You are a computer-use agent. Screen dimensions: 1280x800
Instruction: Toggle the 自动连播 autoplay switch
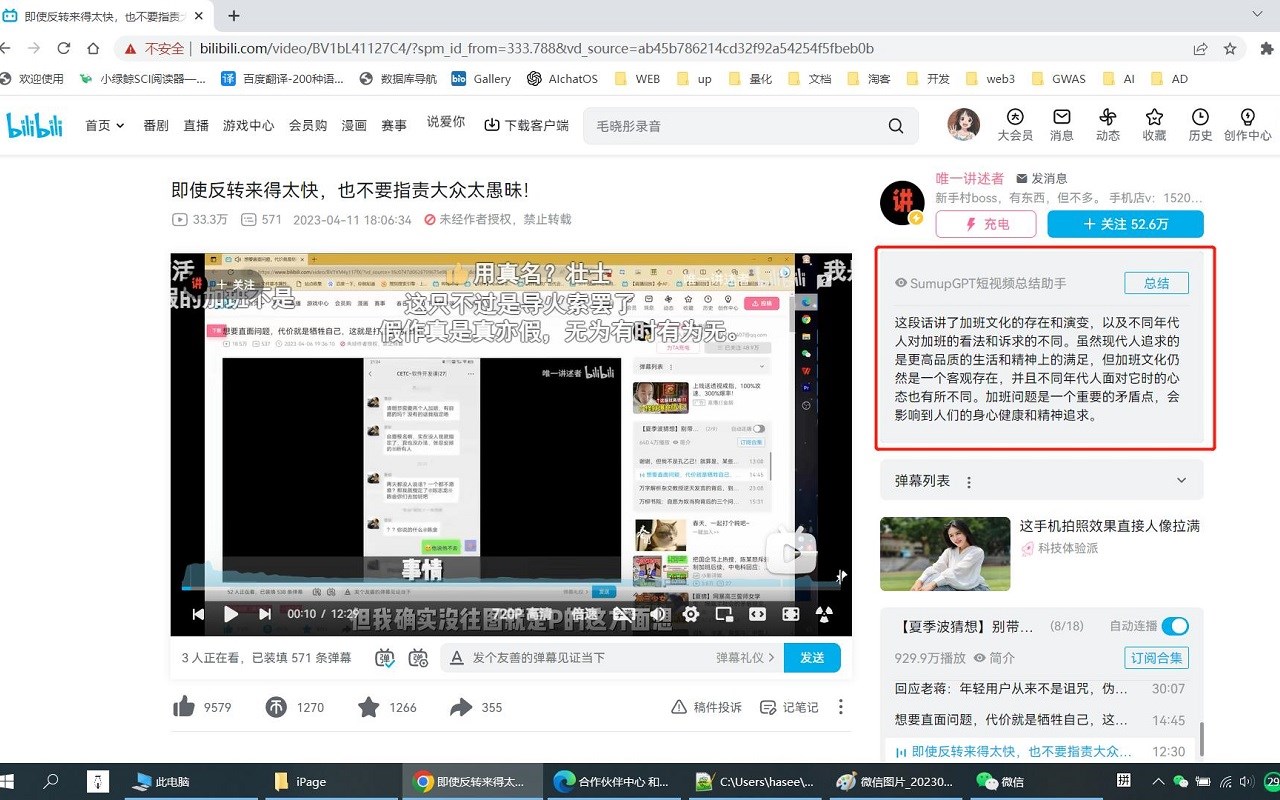pyautogui.click(x=1175, y=626)
